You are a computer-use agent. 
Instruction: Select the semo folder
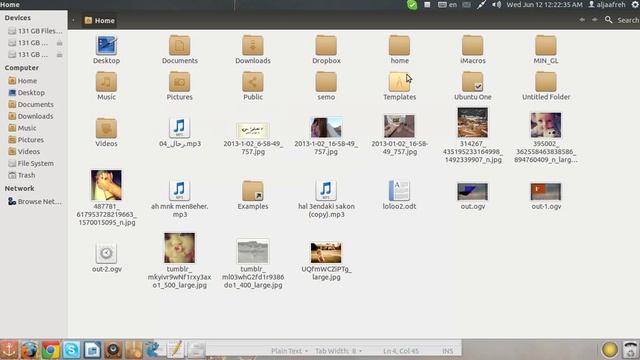coord(326,82)
